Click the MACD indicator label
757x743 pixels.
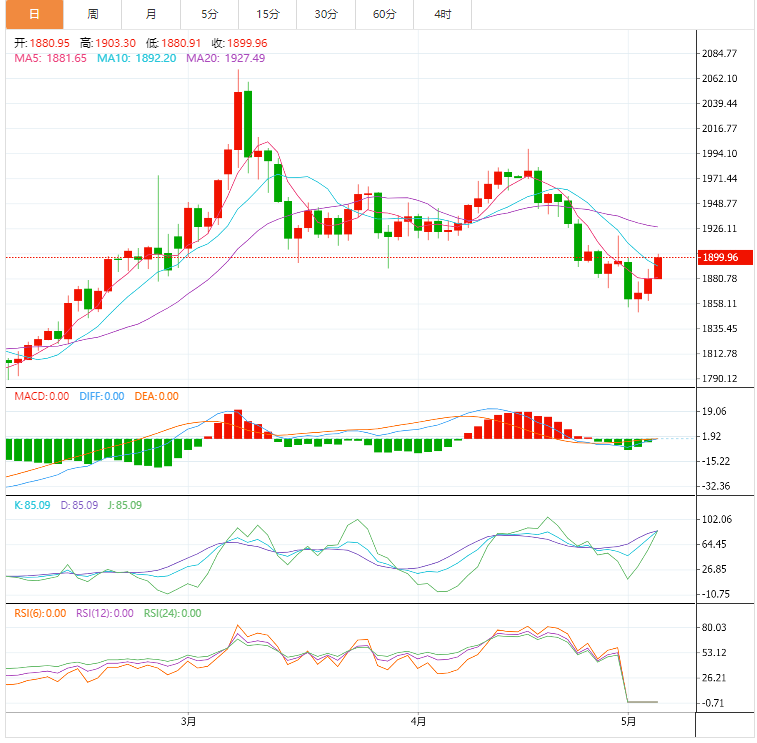point(42,396)
